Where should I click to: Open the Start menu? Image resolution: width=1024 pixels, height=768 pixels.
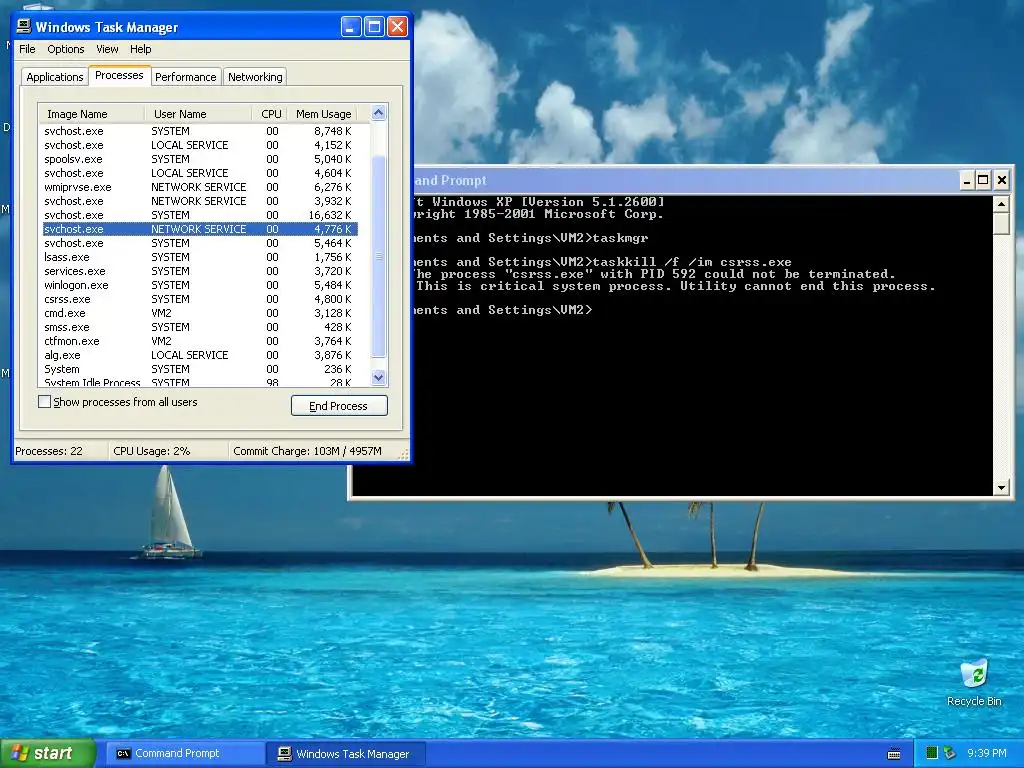(48, 753)
